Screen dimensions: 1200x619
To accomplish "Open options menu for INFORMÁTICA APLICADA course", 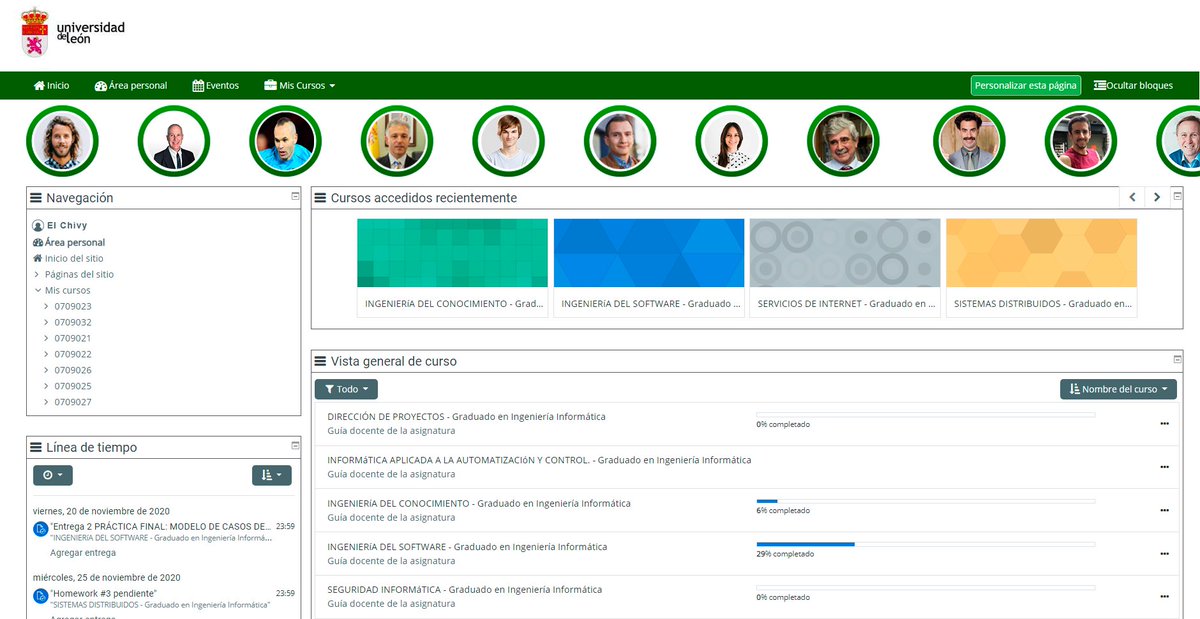I will [1164, 467].
